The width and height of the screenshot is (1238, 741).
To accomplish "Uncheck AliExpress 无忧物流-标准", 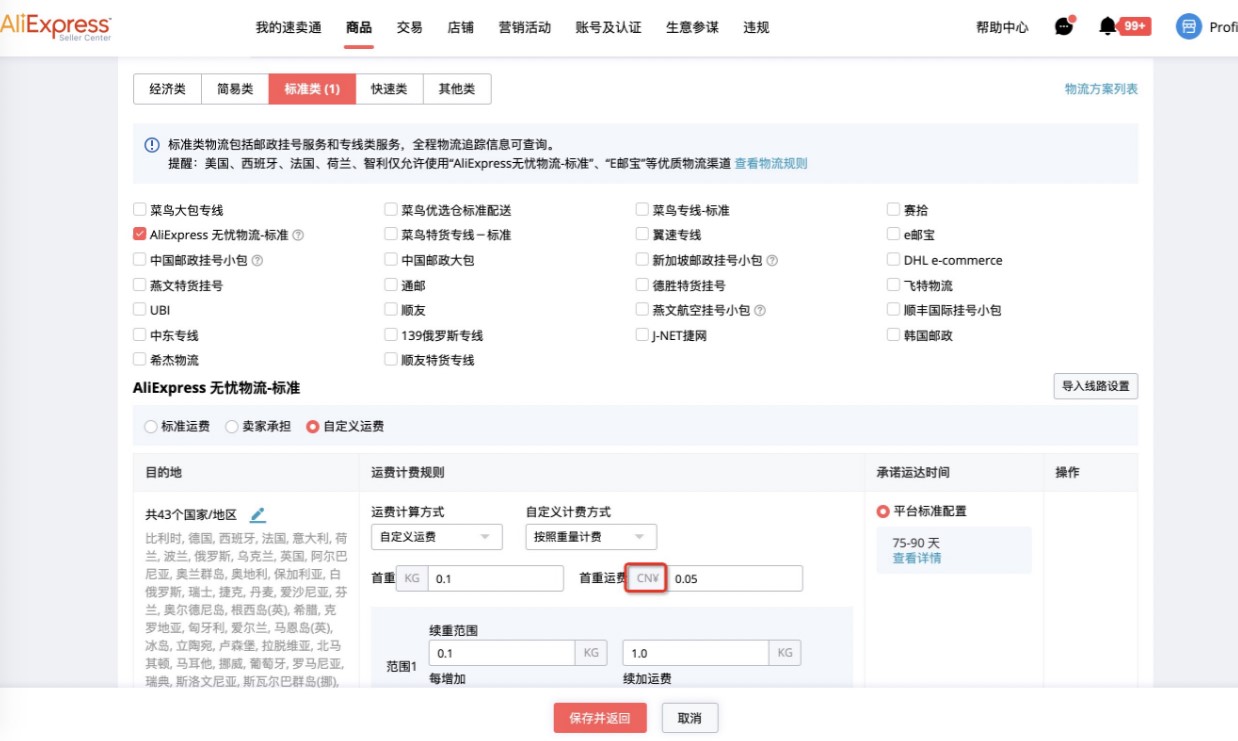I will point(140,235).
